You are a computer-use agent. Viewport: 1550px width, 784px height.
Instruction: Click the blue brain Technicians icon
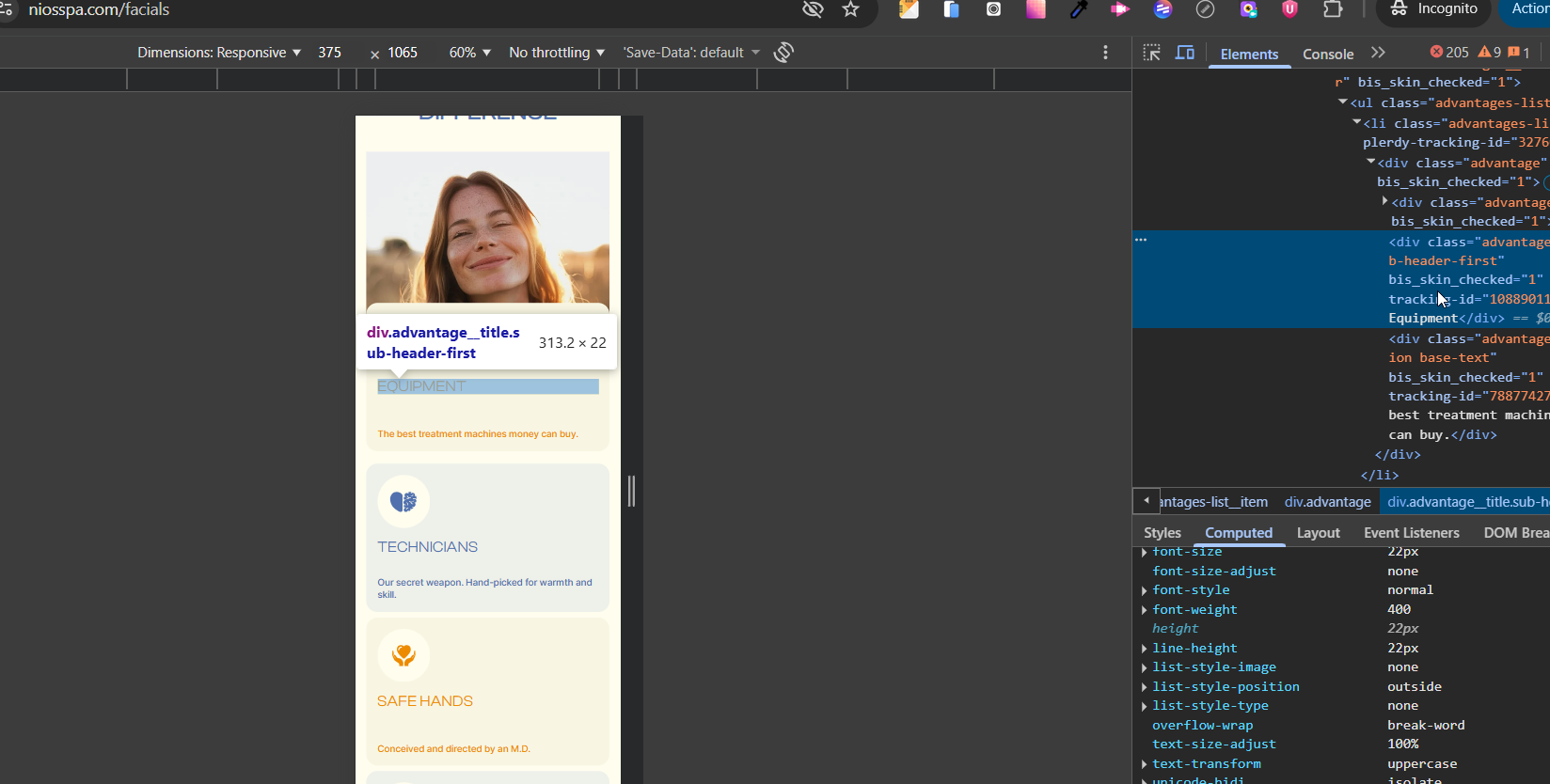coord(403,502)
